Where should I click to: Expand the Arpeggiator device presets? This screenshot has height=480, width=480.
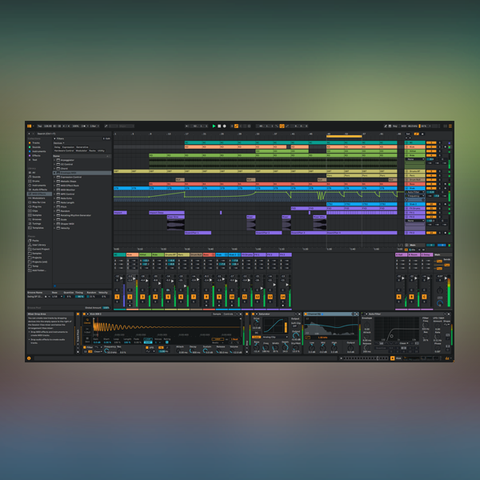click(54, 160)
